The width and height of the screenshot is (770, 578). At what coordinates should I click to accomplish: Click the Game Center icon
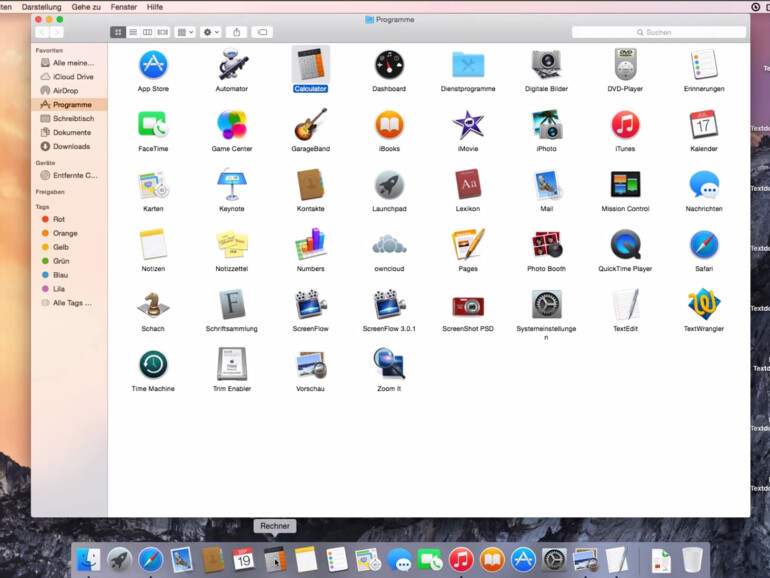[x=232, y=125]
